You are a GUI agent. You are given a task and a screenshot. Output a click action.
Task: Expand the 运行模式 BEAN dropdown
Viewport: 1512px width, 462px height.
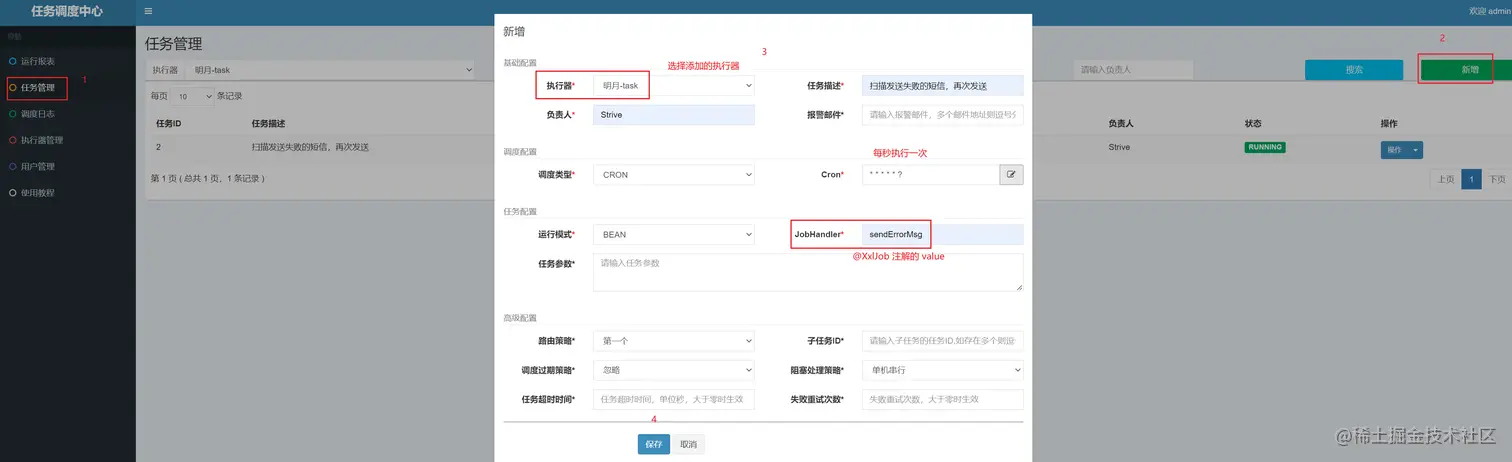tap(673, 234)
